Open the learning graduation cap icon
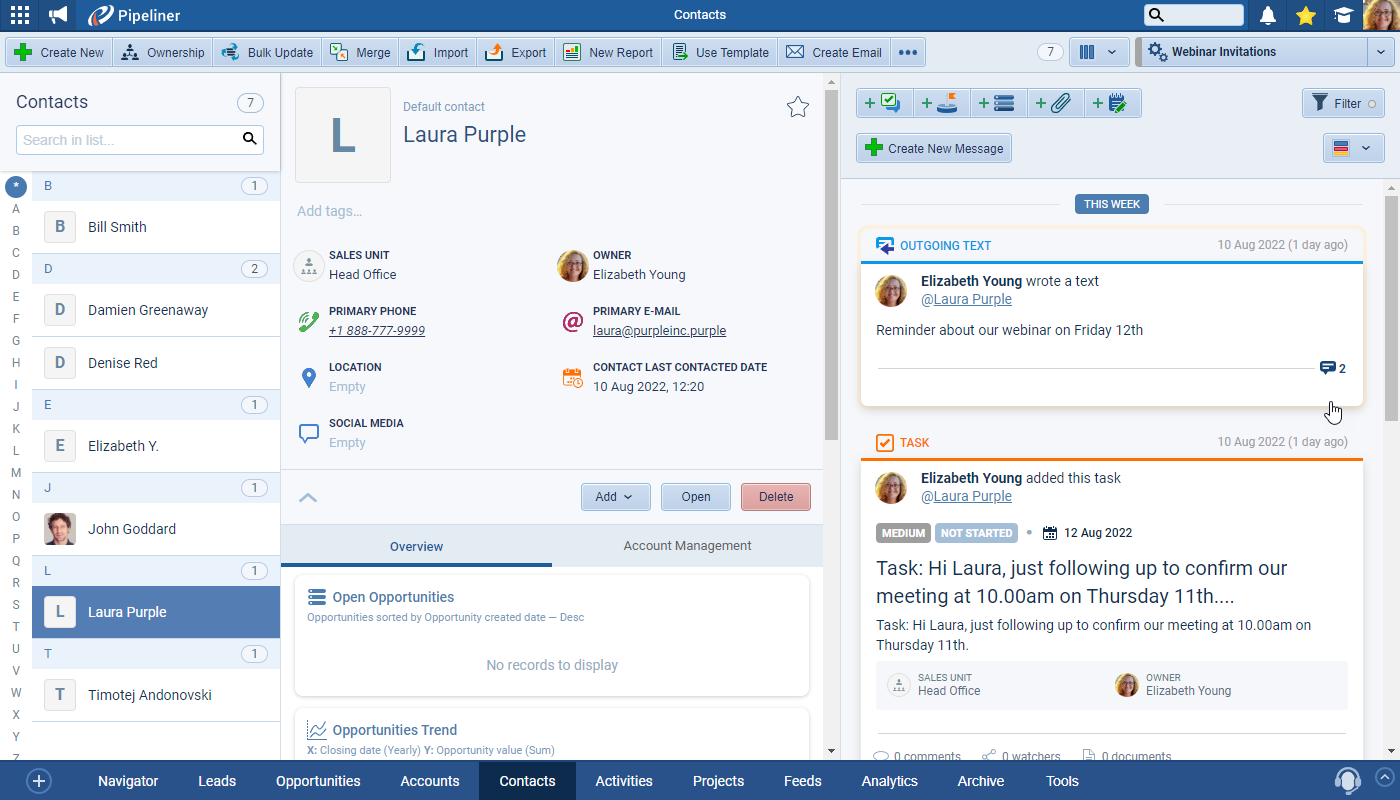1400x800 pixels. pyautogui.click(x=1343, y=15)
